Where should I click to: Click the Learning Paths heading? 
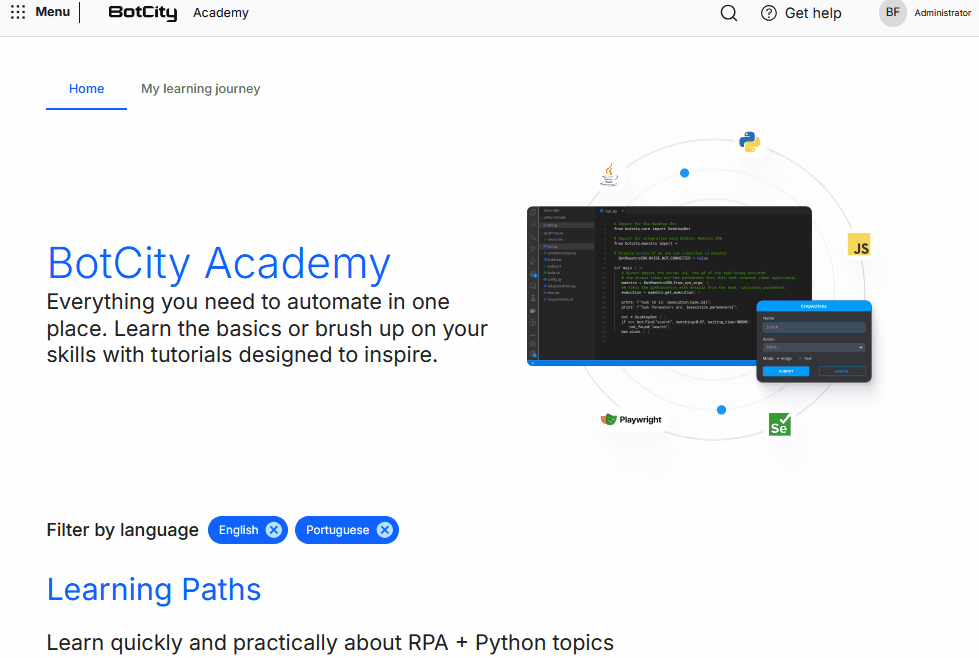pos(153,590)
